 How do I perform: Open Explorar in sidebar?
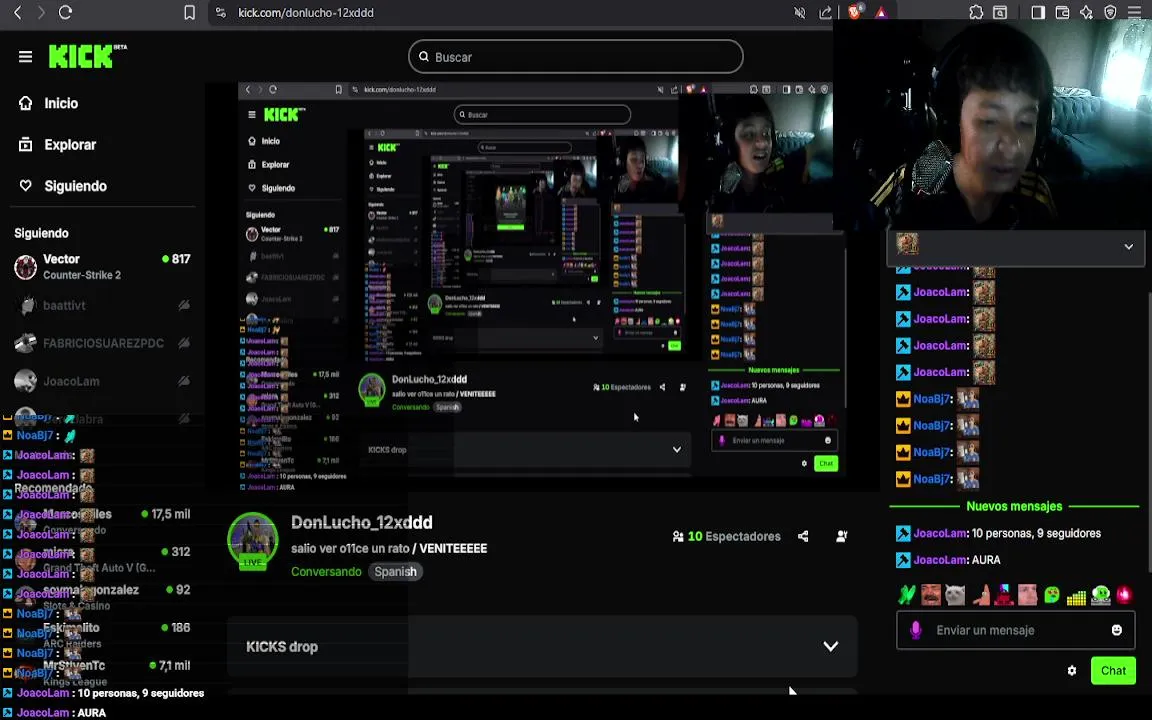coord(70,145)
